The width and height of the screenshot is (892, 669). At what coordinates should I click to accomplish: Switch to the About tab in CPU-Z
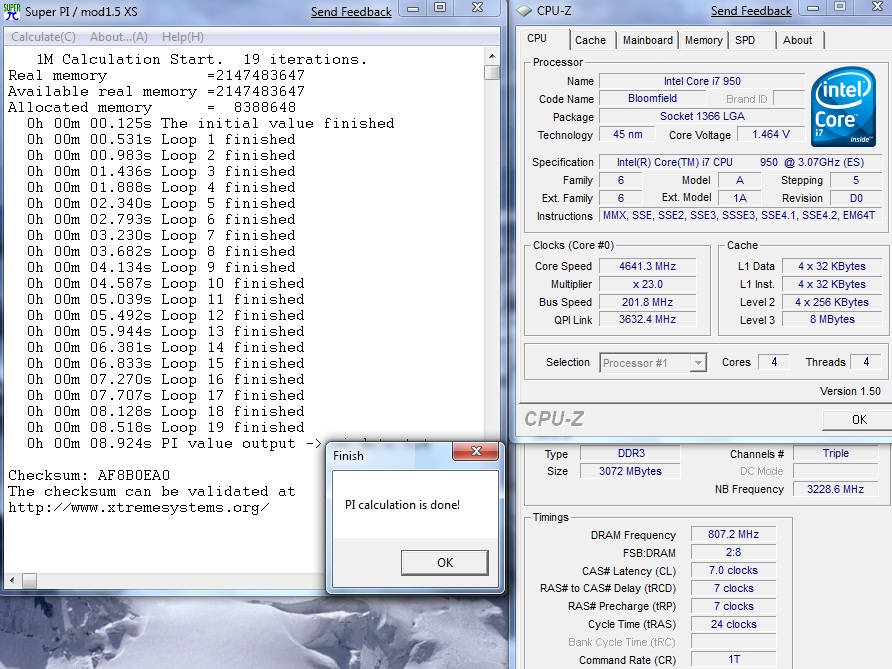click(797, 40)
